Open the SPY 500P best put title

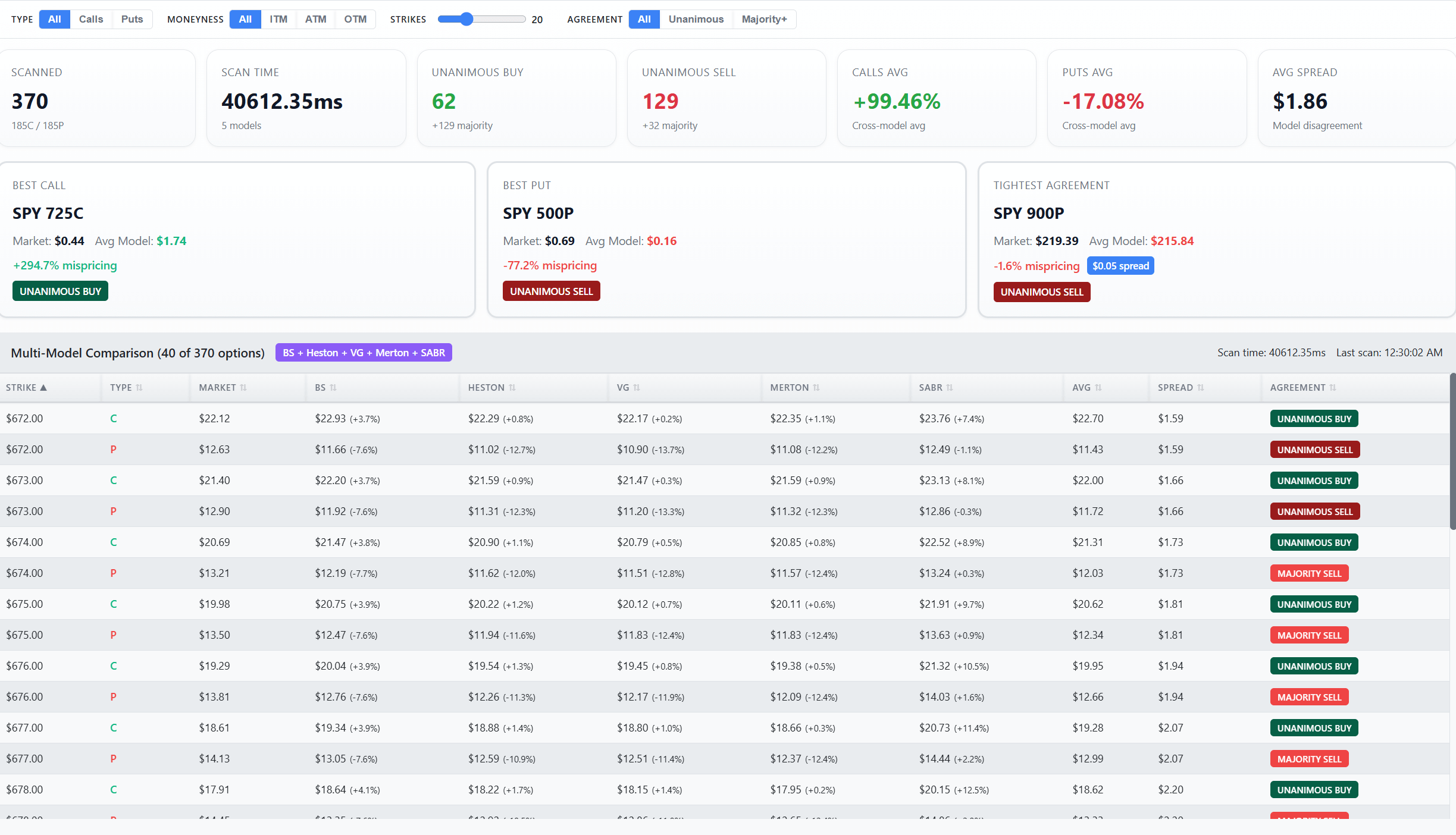tap(538, 213)
